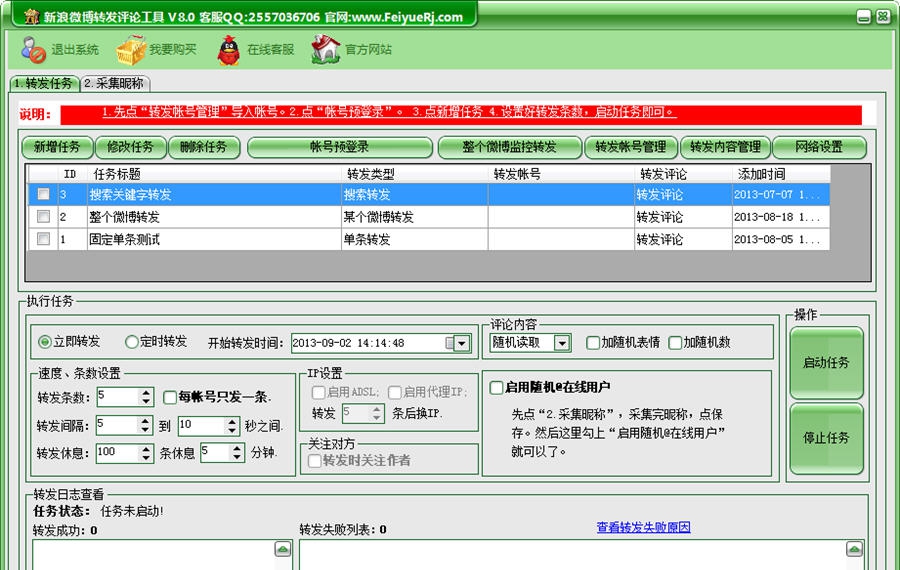Image resolution: width=900 pixels, height=570 pixels.
Task: Click the app logo in the title bar
Action: [x=32, y=16]
